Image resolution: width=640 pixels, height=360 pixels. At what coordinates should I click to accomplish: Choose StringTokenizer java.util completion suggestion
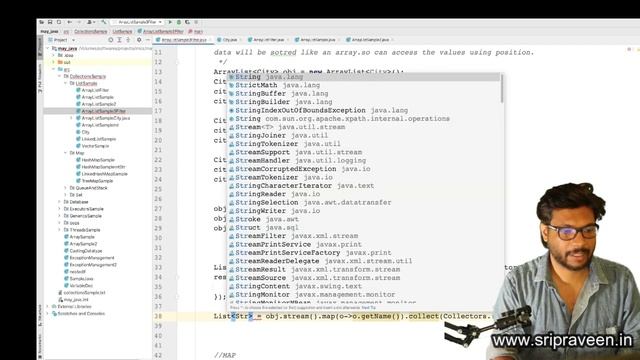click(x=363, y=144)
